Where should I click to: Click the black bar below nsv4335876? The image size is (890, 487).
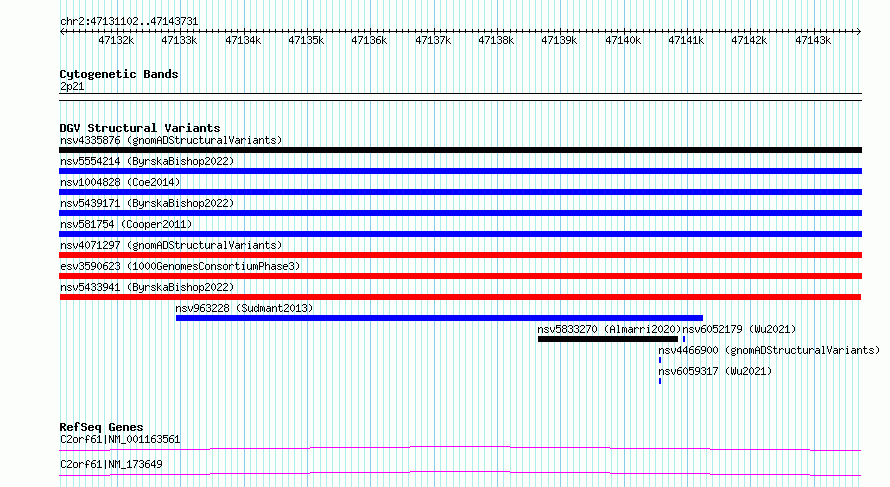(460, 150)
